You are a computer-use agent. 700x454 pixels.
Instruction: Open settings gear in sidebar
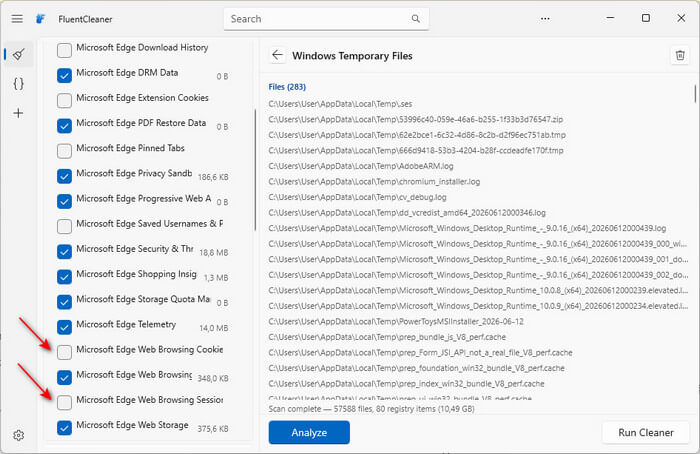coord(18,435)
